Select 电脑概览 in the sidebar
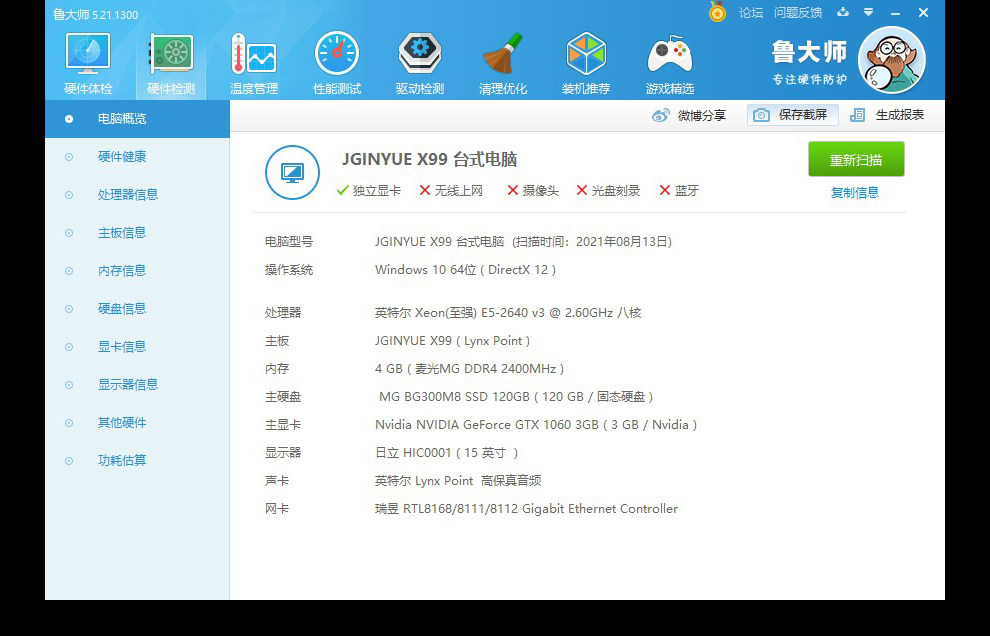Image resolution: width=990 pixels, height=636 pixels. pos(137,119)
